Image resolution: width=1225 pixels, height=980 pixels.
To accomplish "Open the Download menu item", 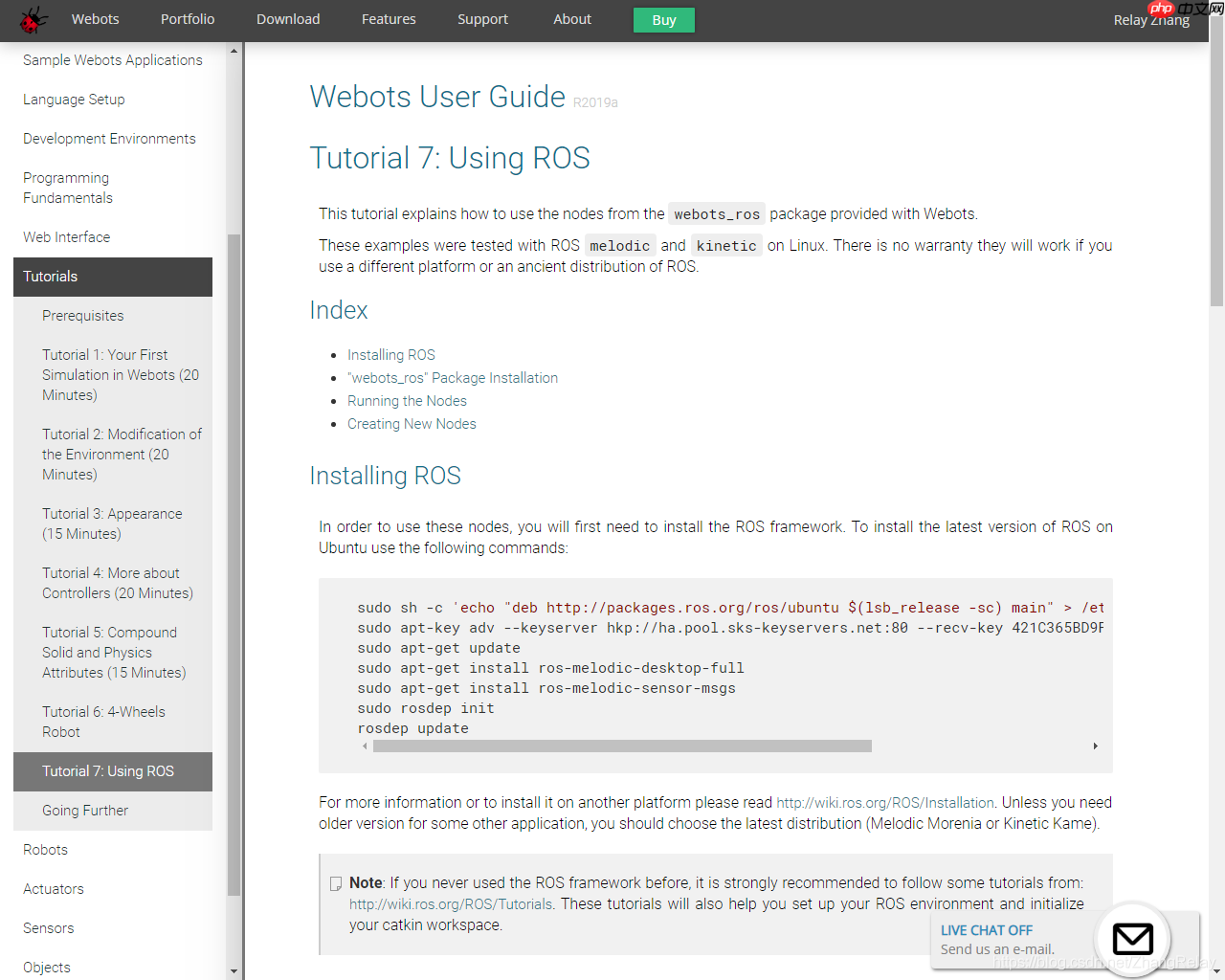I will click(288, 19).
